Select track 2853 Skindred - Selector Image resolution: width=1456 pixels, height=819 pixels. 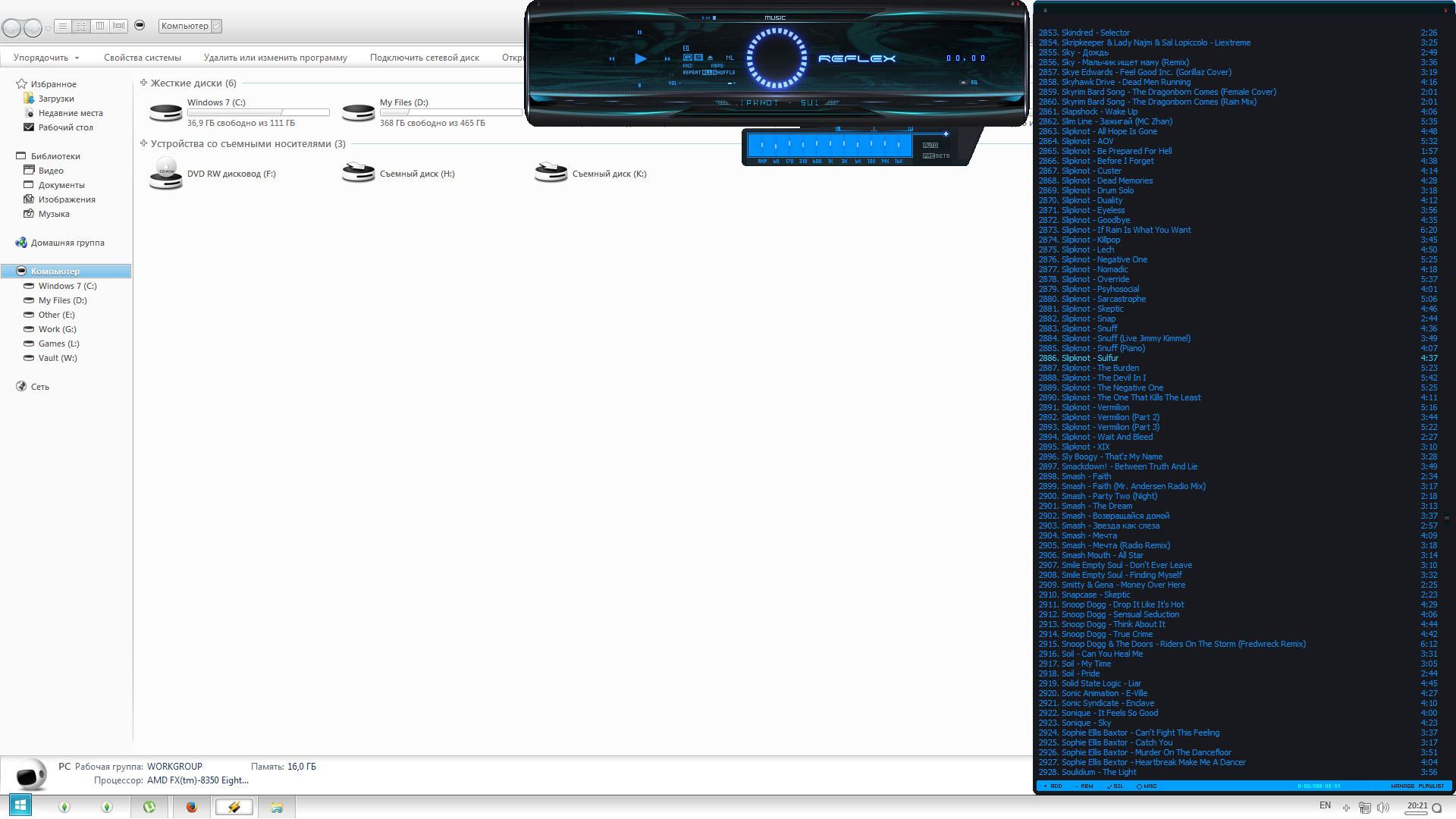pos(1238,33)
